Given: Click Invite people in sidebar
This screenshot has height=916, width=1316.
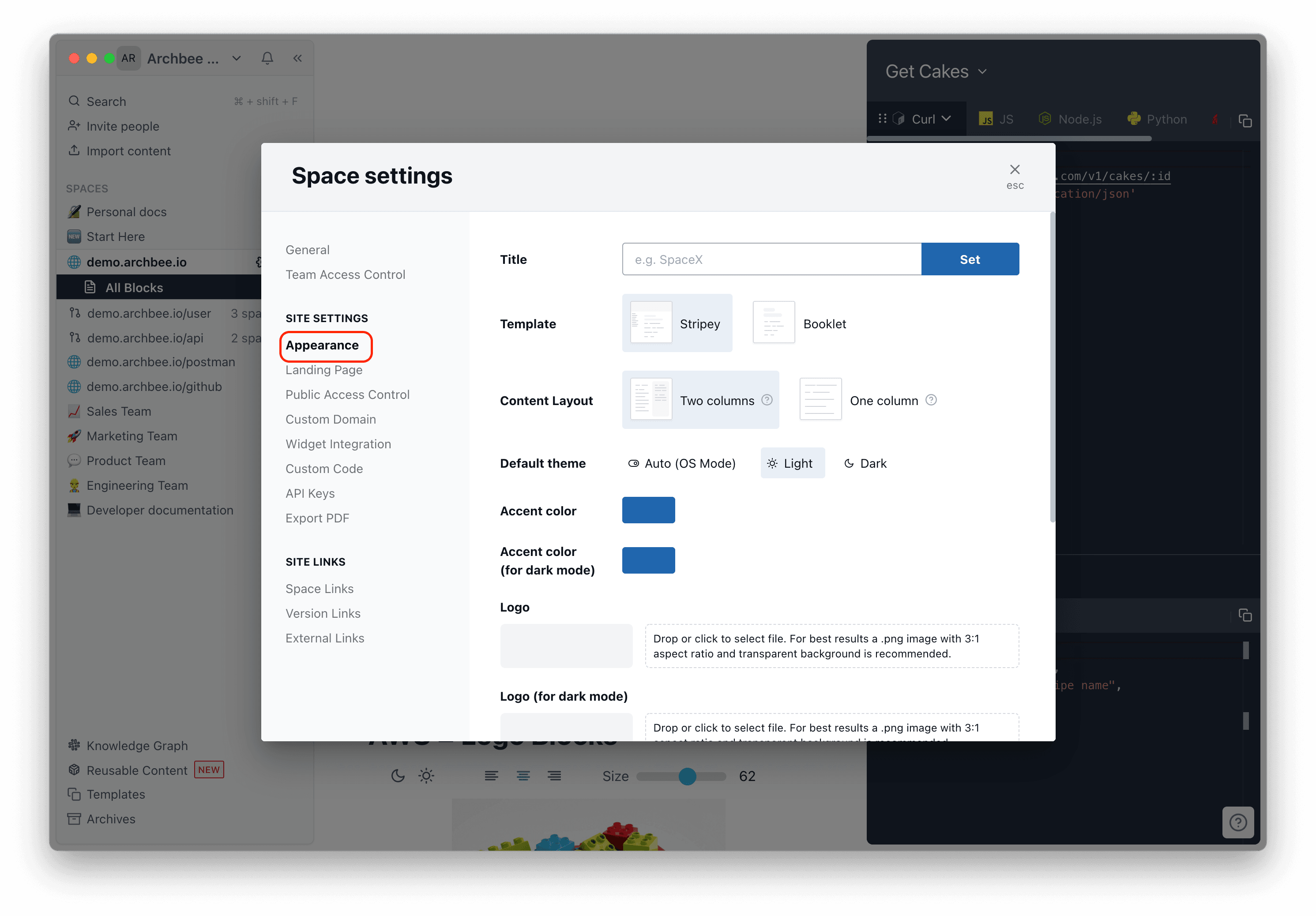Looking at the screenshot, I should pyautogui.click(x=123, y=126).
